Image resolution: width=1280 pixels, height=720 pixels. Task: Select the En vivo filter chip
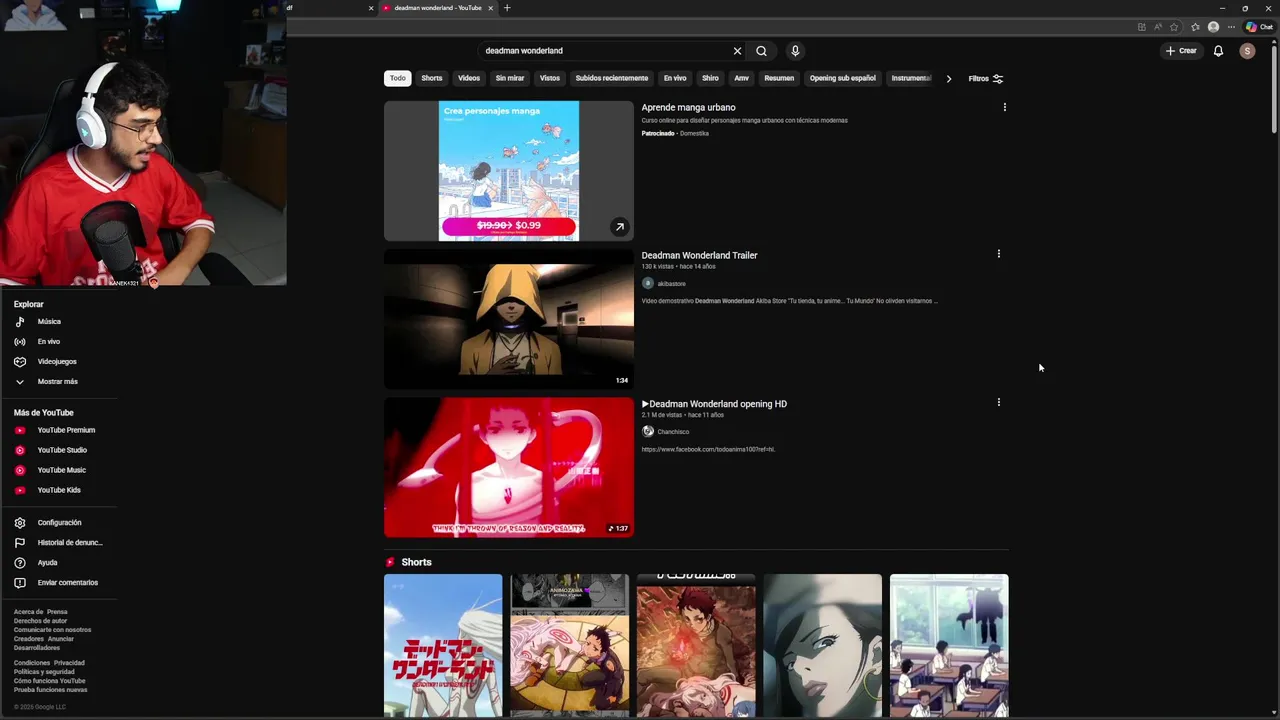tap(675, 78)
